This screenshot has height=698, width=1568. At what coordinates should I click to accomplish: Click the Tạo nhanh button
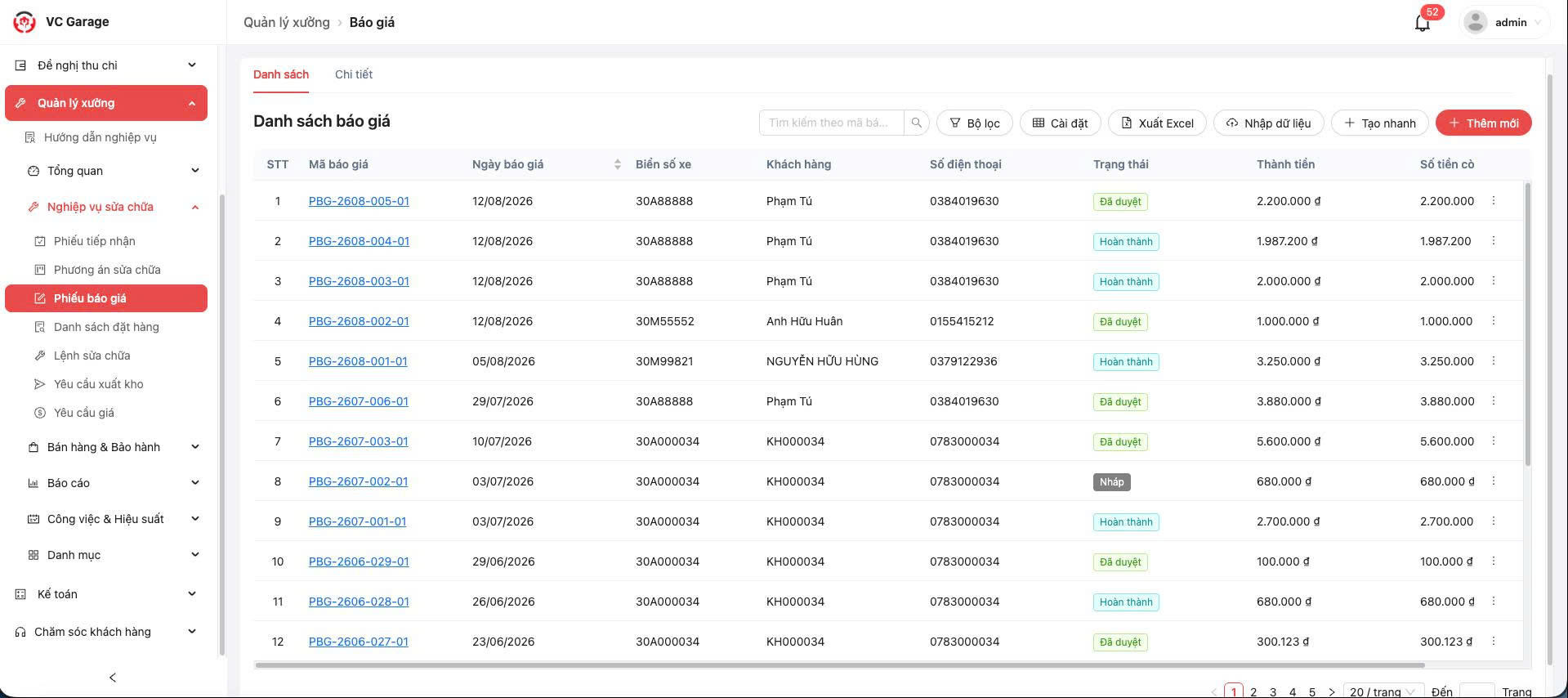[1380, 123]
